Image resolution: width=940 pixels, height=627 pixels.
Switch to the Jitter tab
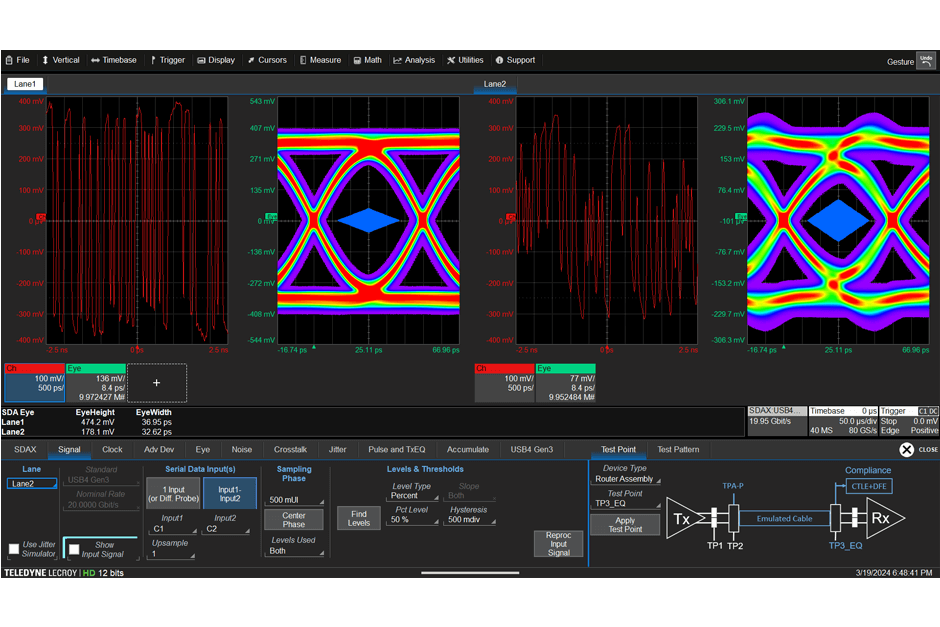coord(337,450)
